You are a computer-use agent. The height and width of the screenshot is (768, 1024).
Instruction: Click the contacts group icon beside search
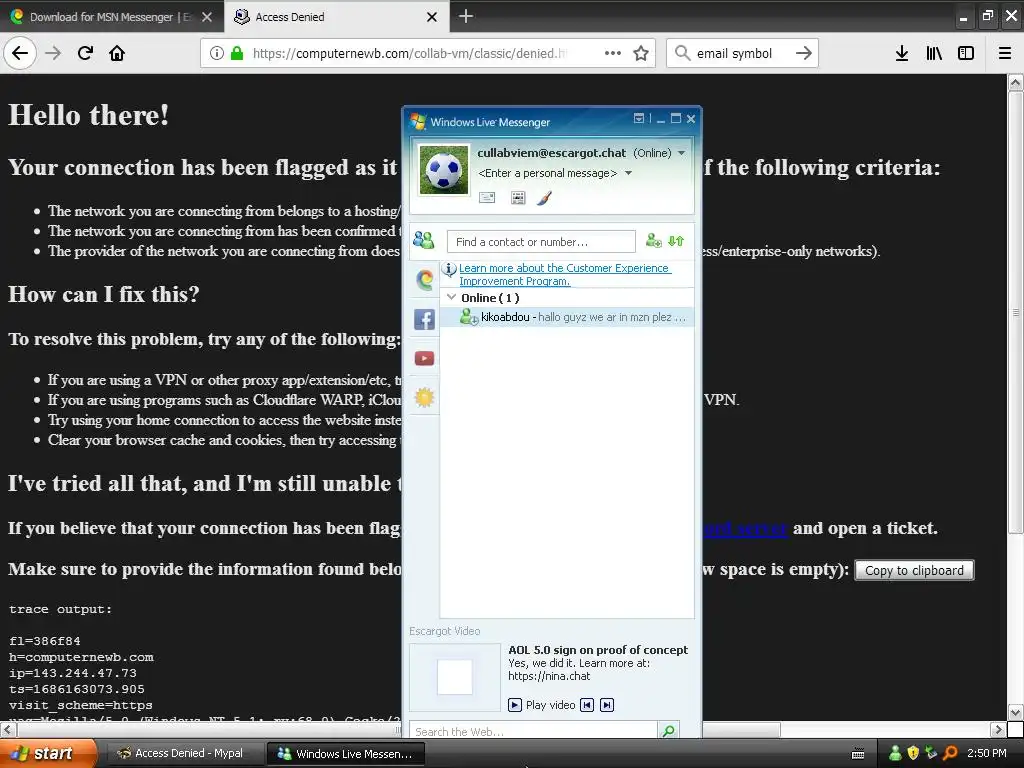coord(423,240)
